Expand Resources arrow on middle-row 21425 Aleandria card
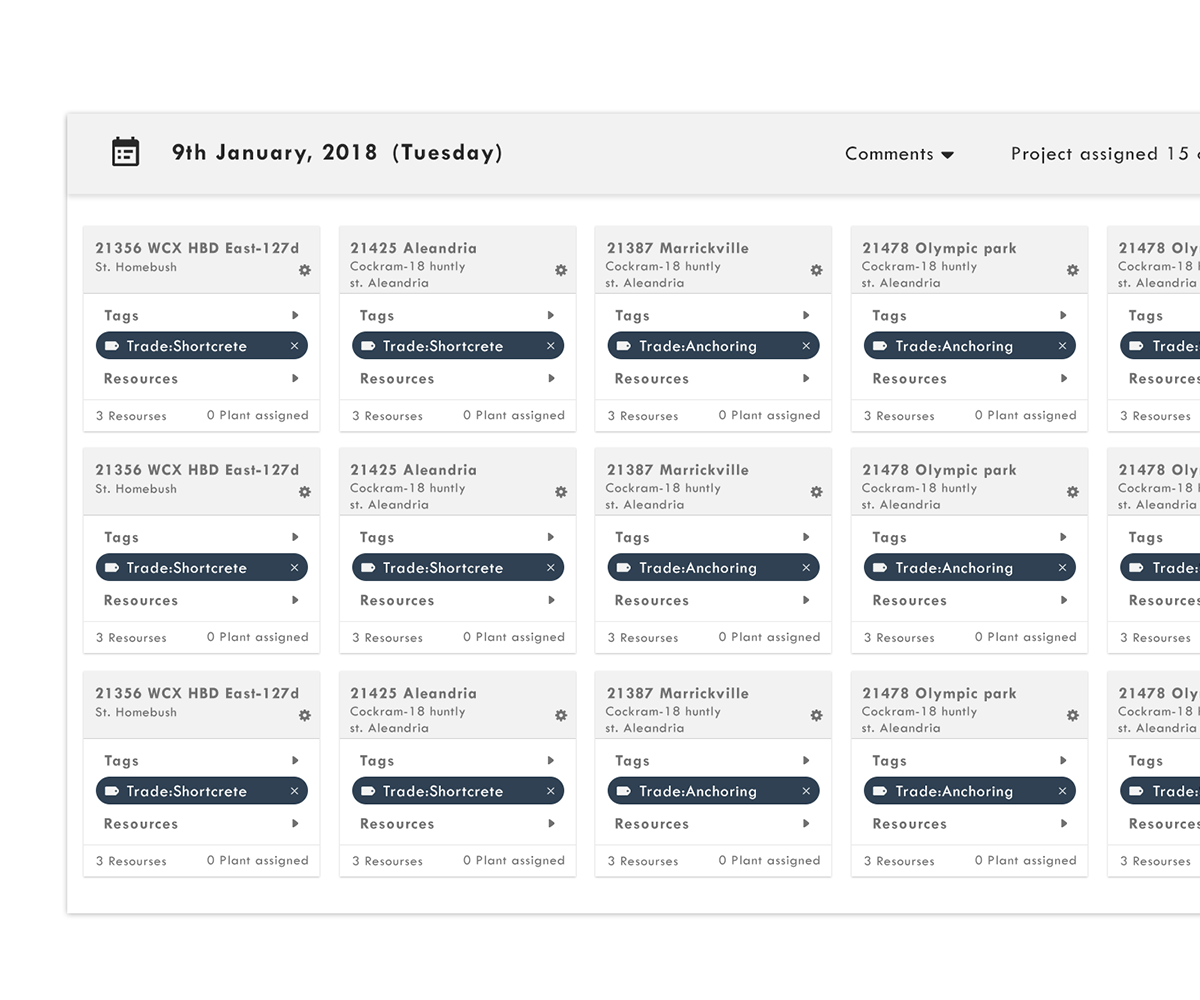The height and width of the screenshot is (1000, 1200). [x=551, y=600]
